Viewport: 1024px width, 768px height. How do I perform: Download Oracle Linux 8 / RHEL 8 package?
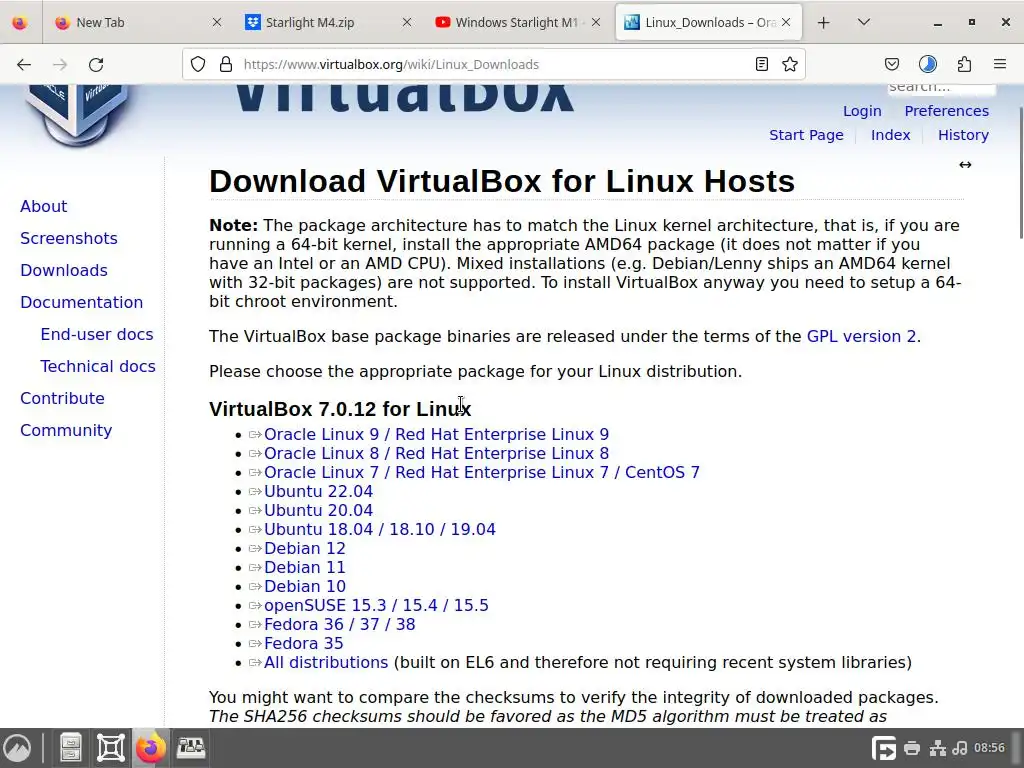436,453
